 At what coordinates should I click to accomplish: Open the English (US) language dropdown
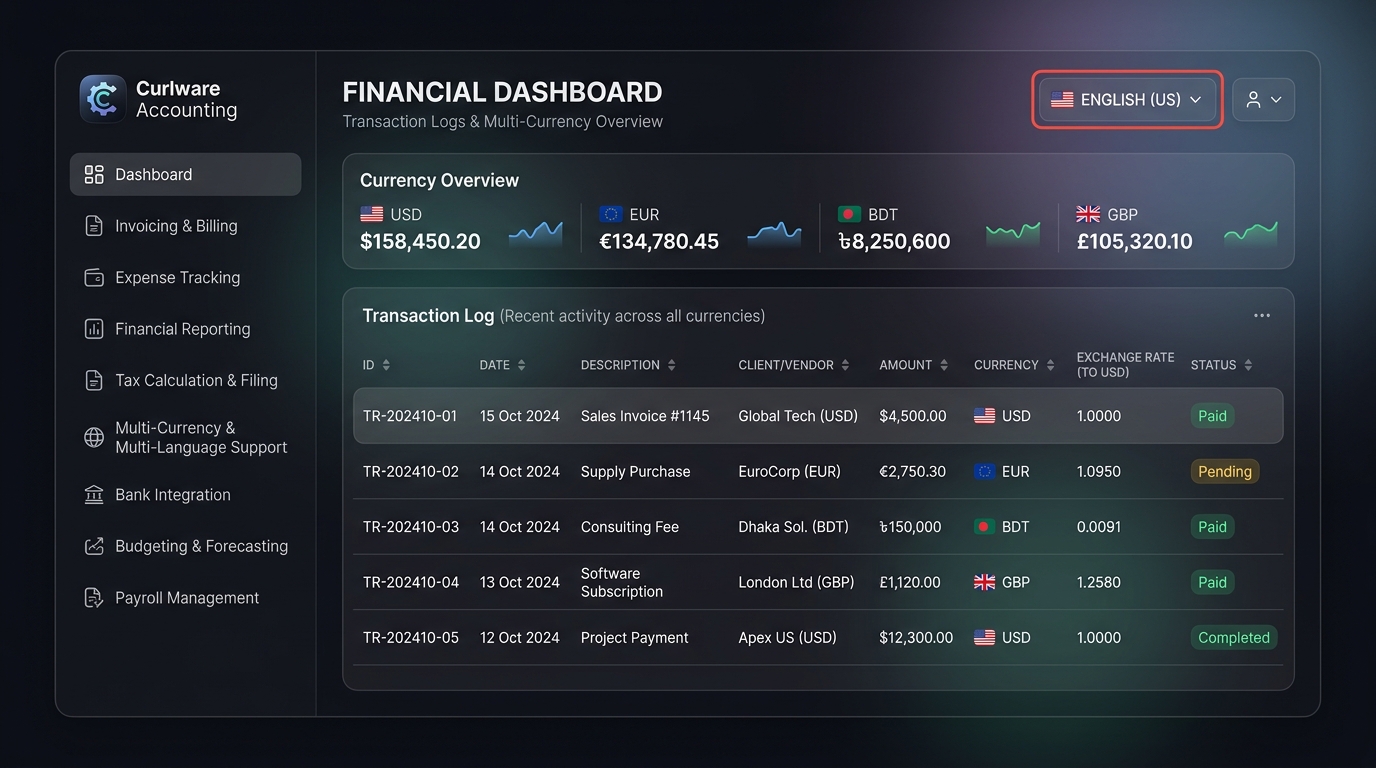[1127, 100]
